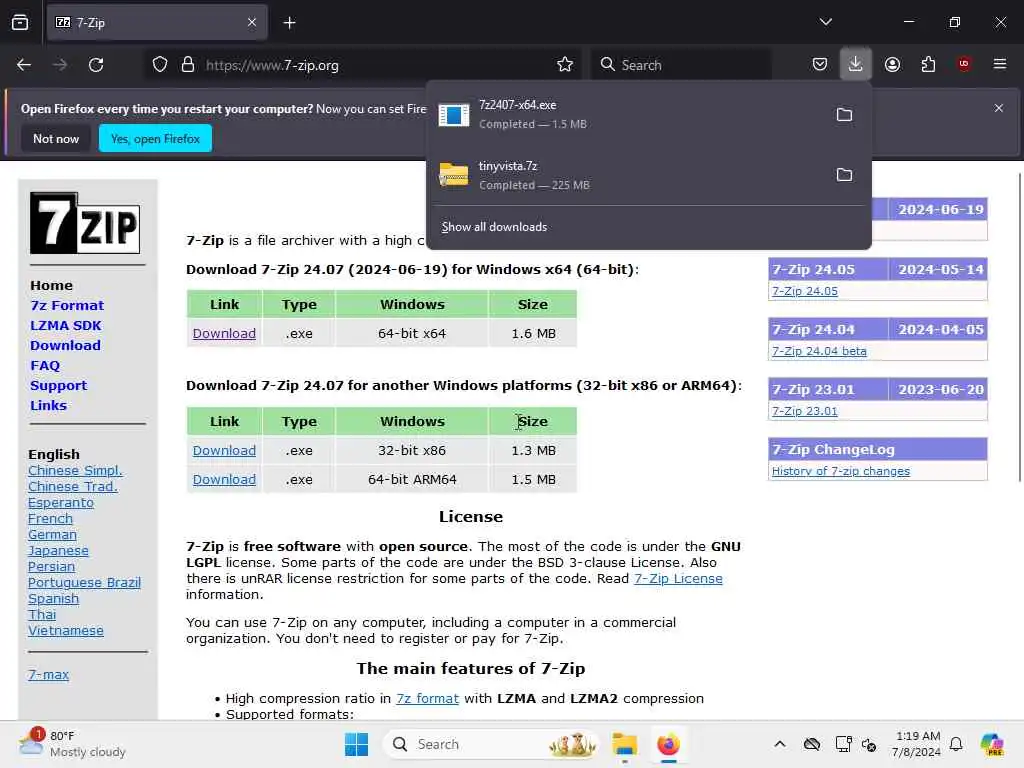The image size is (1024, 768).
Task: Open 7z Format sidebar link
Action: (x=67, y=306)
